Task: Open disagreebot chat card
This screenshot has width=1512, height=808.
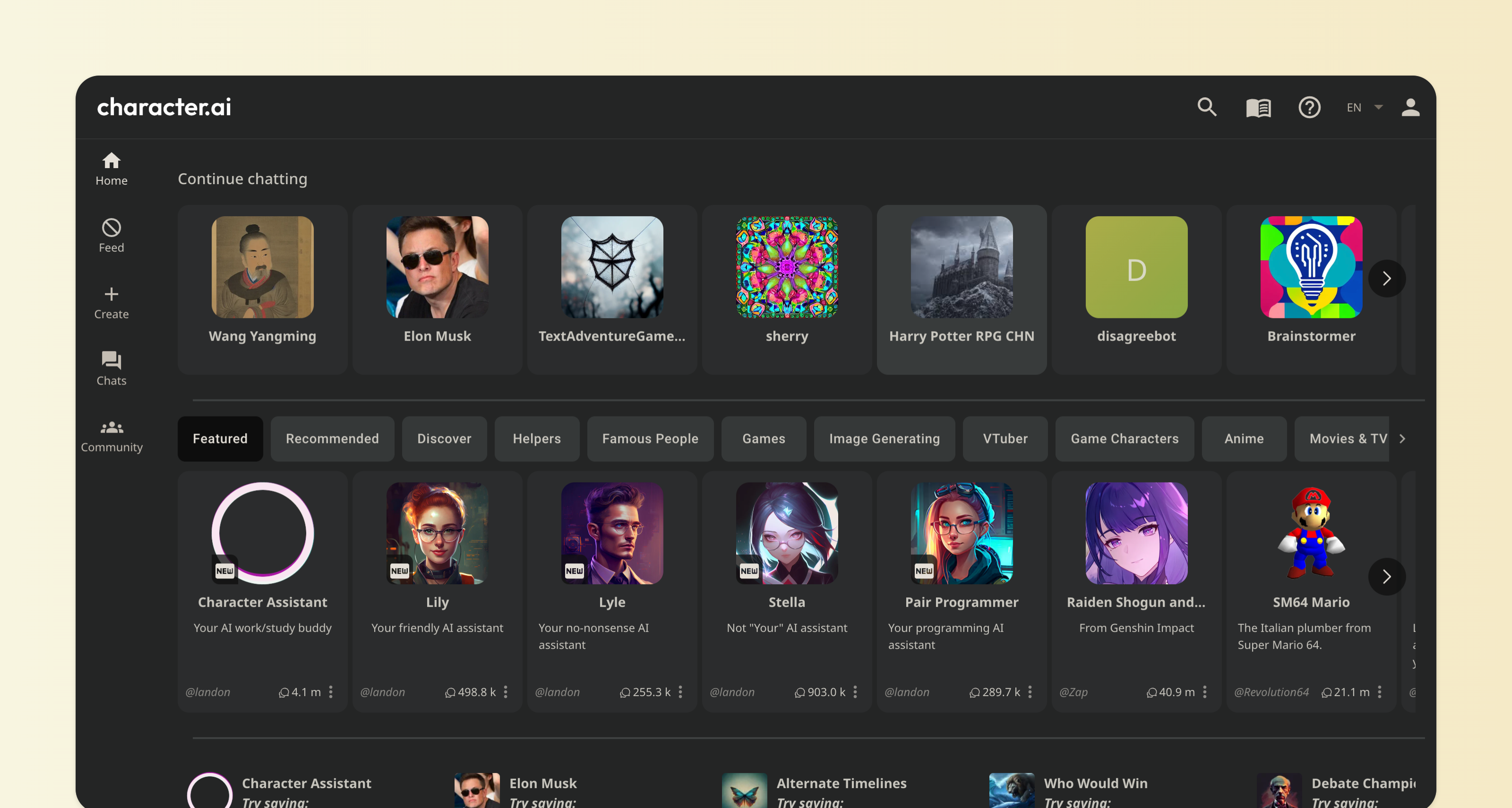Action: (1137, 289)
